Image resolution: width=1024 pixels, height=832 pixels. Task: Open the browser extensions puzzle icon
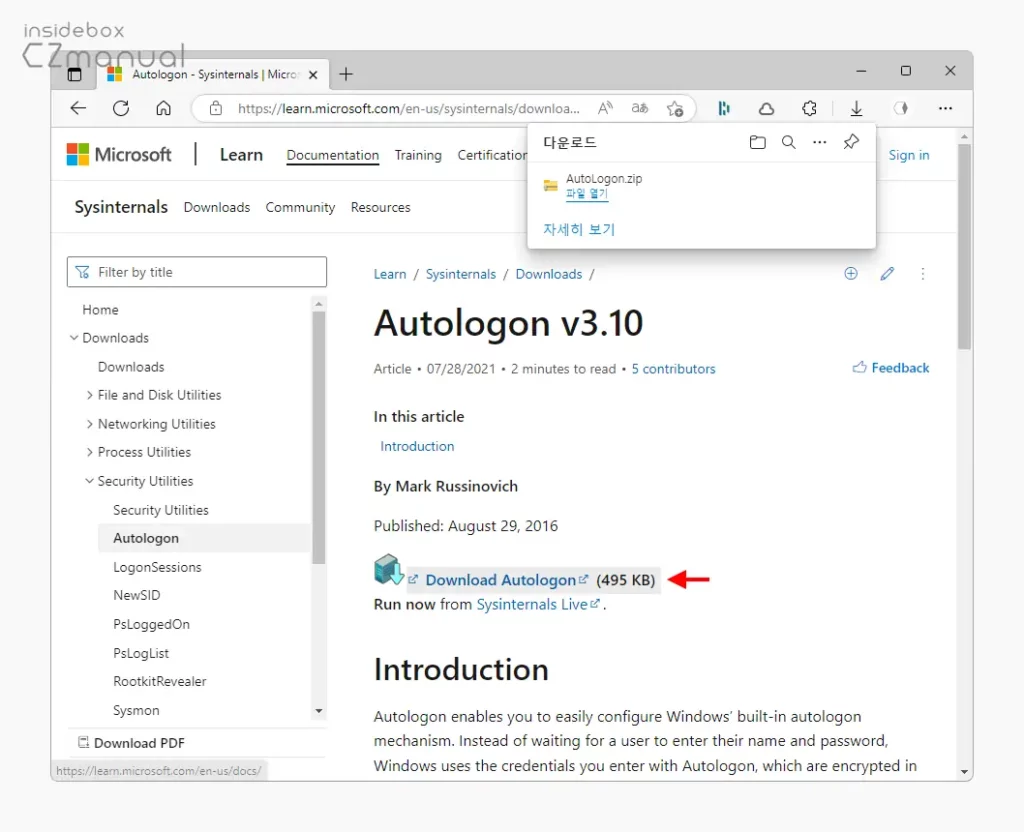[809, 108]
